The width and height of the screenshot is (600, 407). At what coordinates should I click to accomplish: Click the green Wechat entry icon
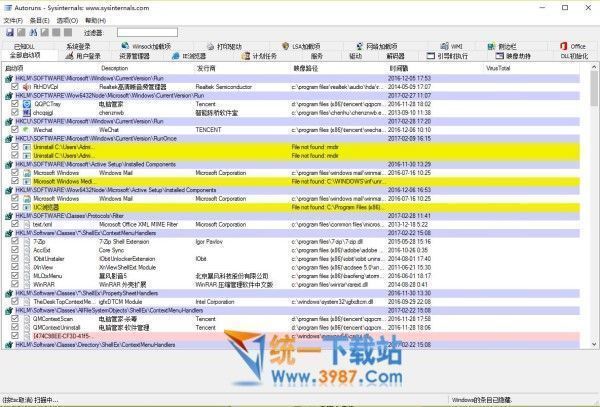tap(26, 130)
